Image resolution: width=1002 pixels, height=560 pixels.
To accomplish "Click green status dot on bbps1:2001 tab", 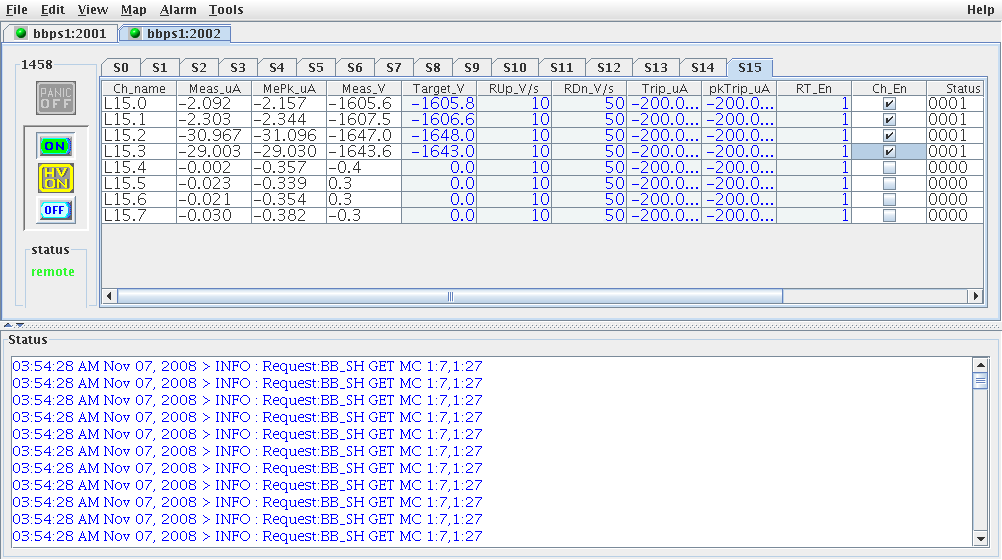I will (x=21, y=33).
